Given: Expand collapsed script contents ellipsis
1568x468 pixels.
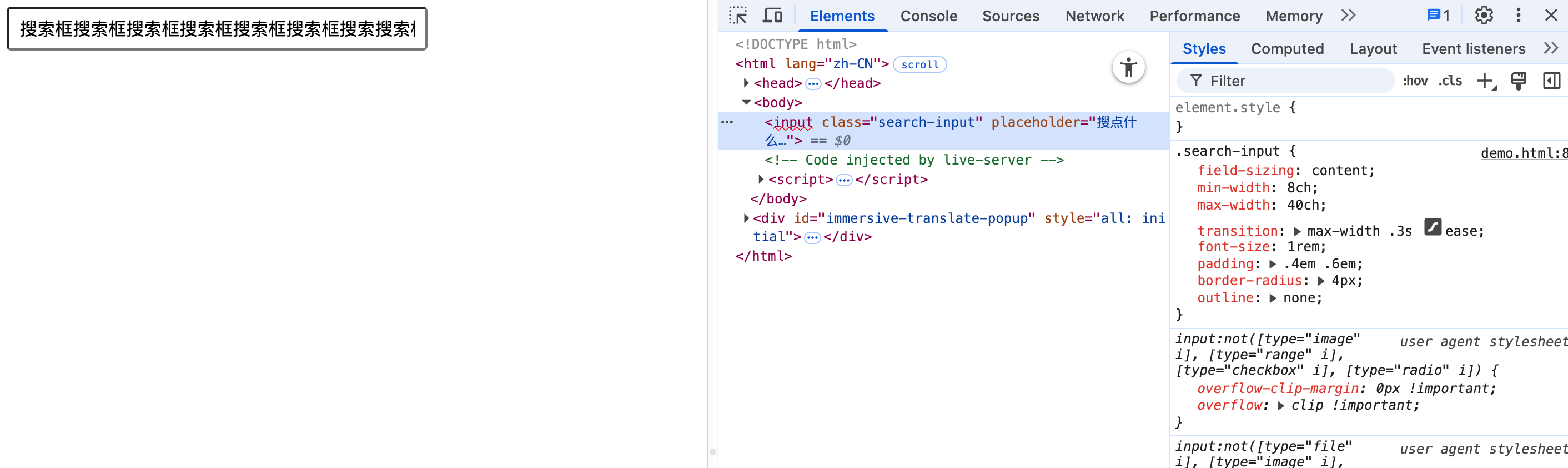Looking at the screenshot, I should [x=843, y=180].
